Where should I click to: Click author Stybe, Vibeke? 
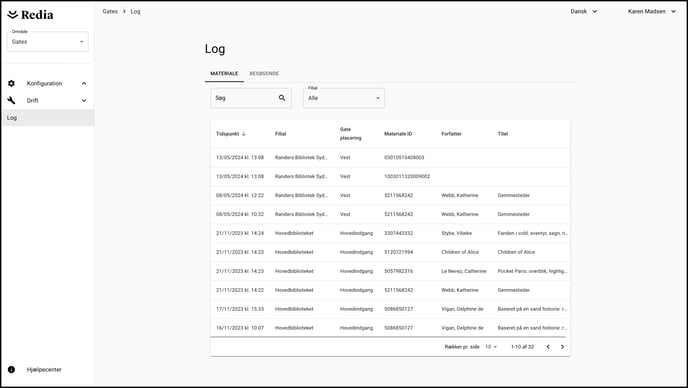[456, 233]
